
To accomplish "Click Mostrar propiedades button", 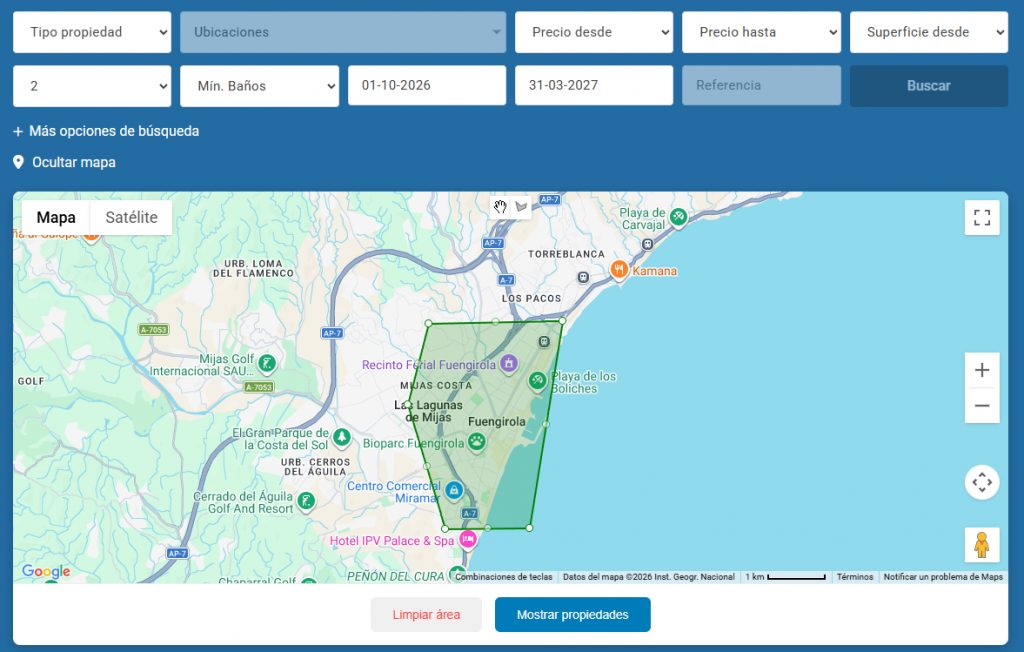I will point(572,615).
